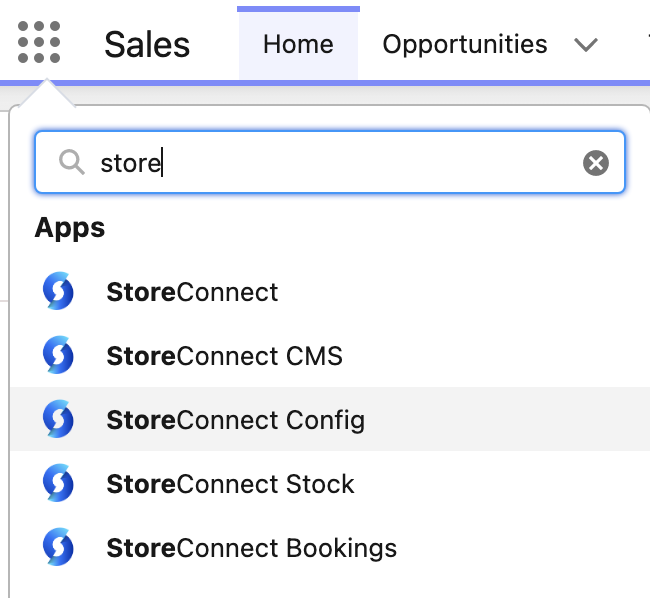Click the StoreConnect Config logo icon
Viewport: 650px width, 598px height.
58,419
